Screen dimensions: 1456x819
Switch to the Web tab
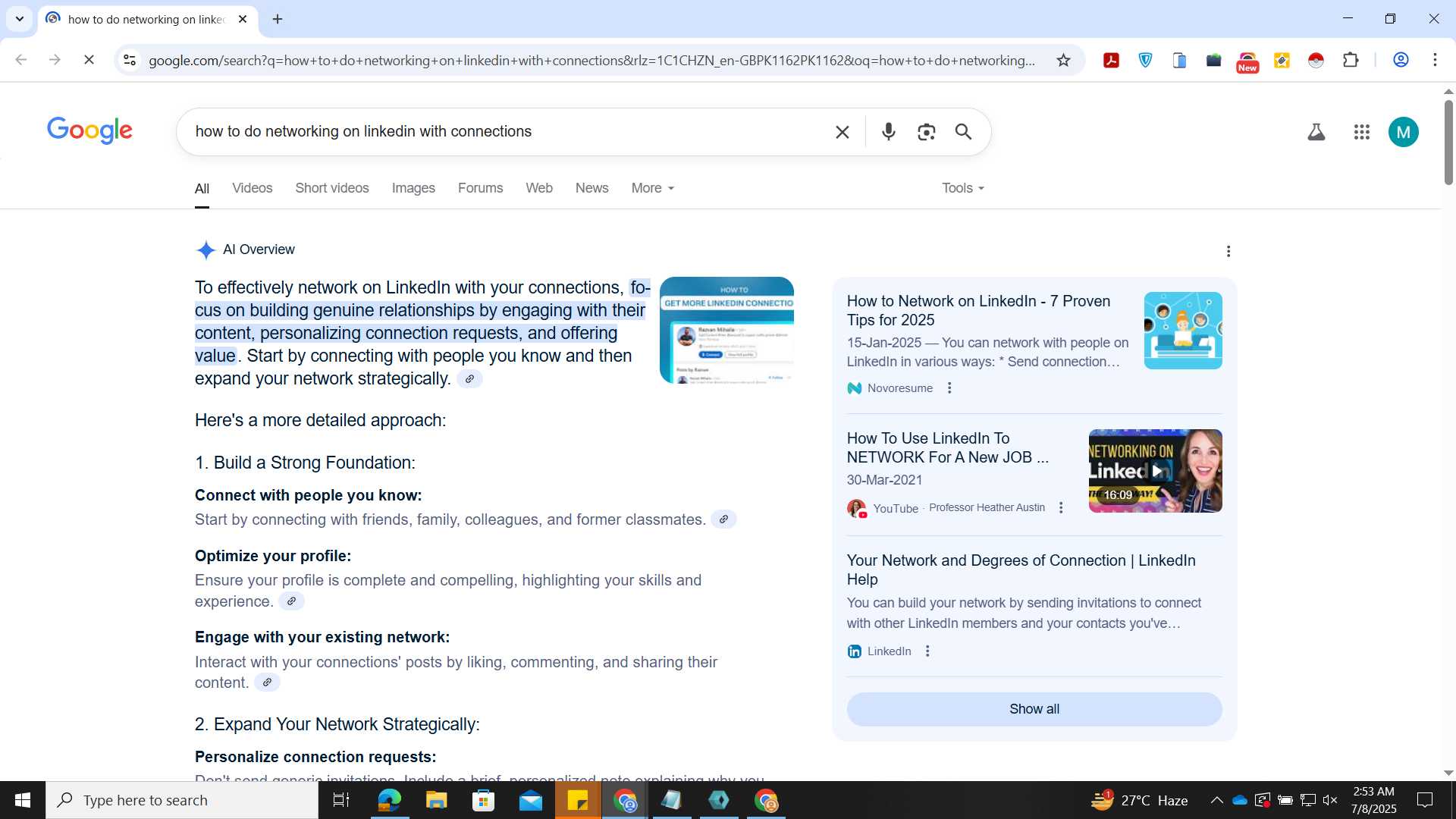pos(539,188)
